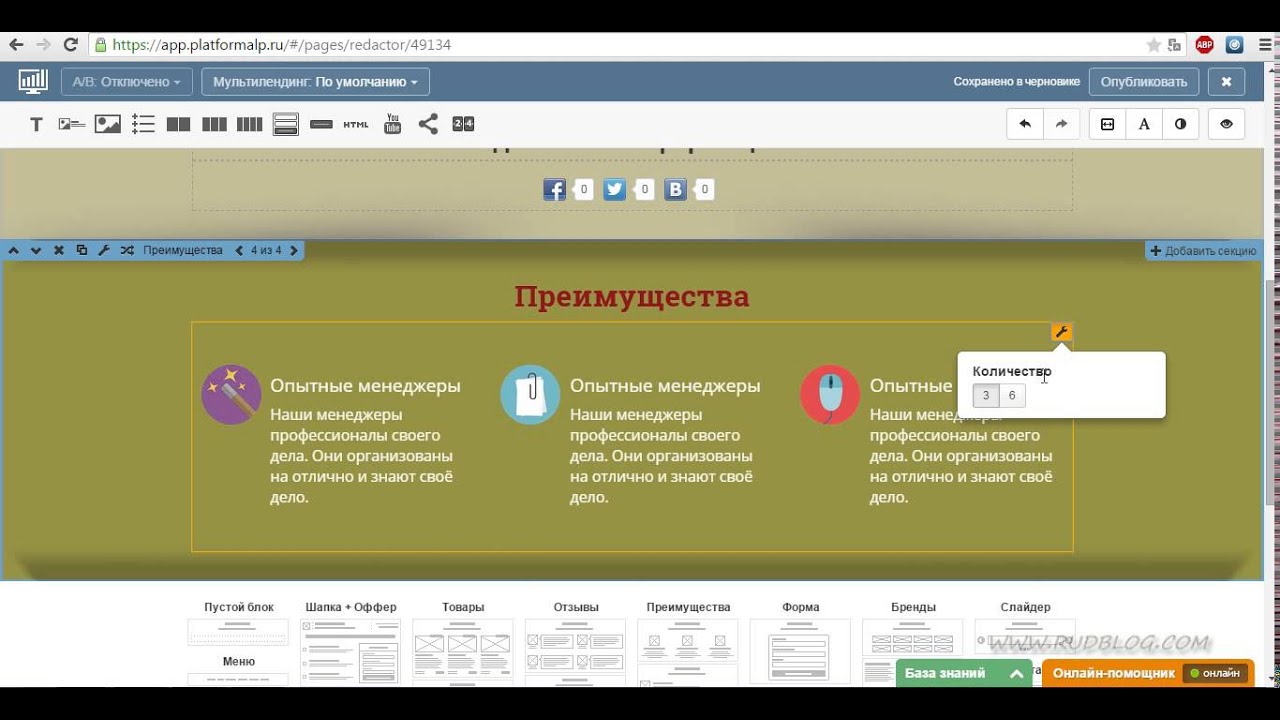Image resolution: width=1280 pixels, height=720 pixels.
Task: Insert an image-with-text element
Action: click(71, 125)
